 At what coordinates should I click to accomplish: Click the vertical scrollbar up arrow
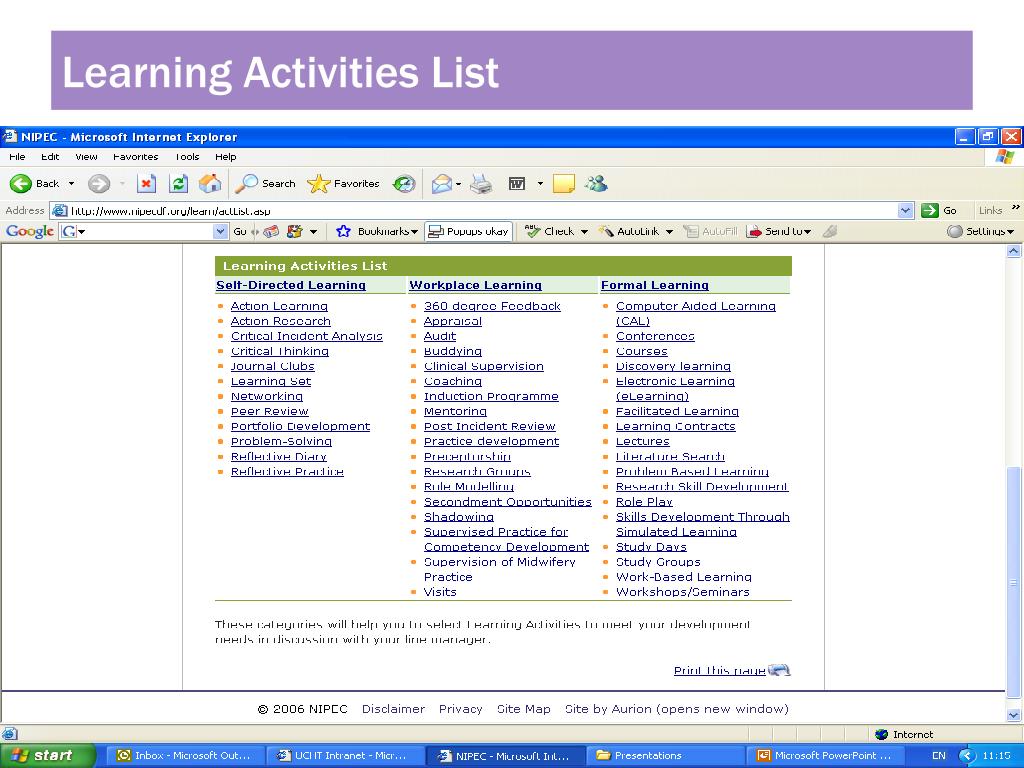[1014, 251]
